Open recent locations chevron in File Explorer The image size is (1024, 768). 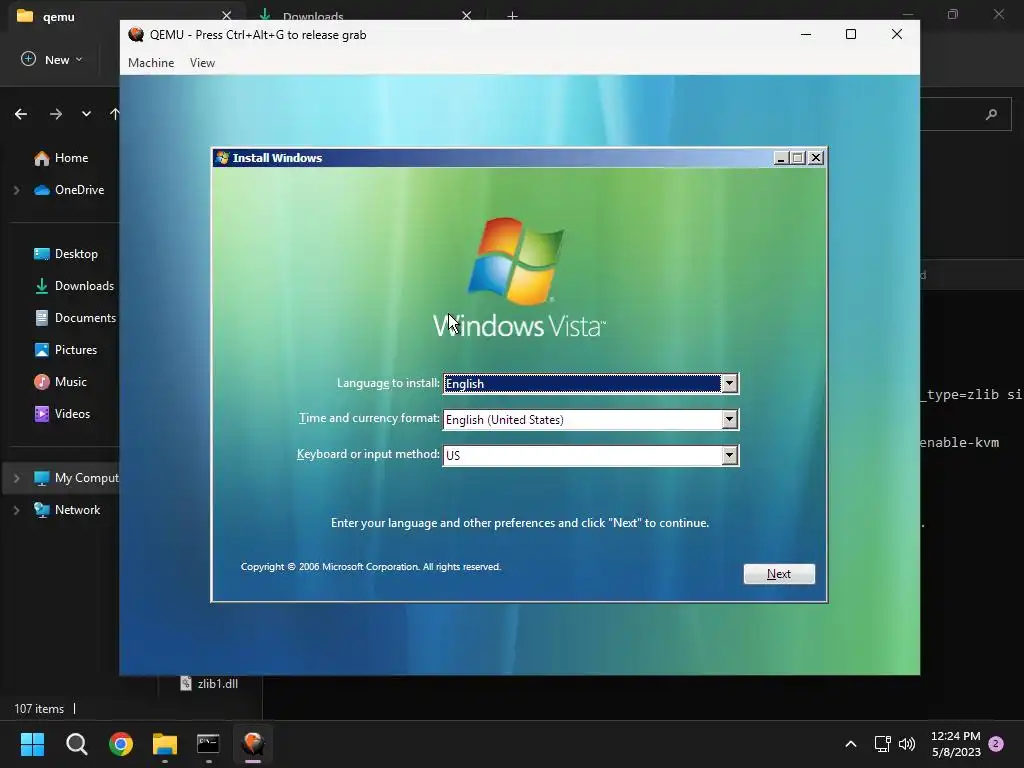[x=86, y=114]
